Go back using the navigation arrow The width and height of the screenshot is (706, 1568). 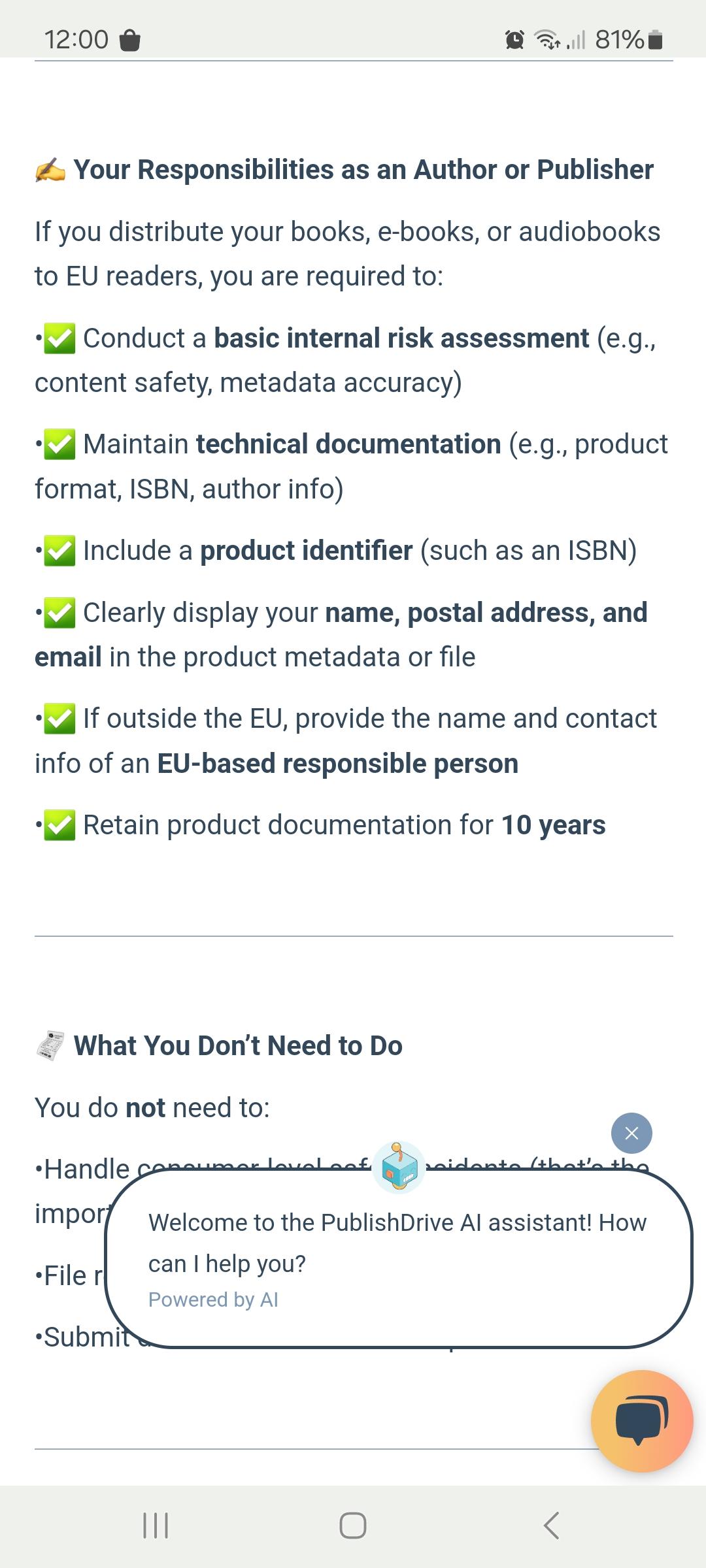[x=551, y=1526]
